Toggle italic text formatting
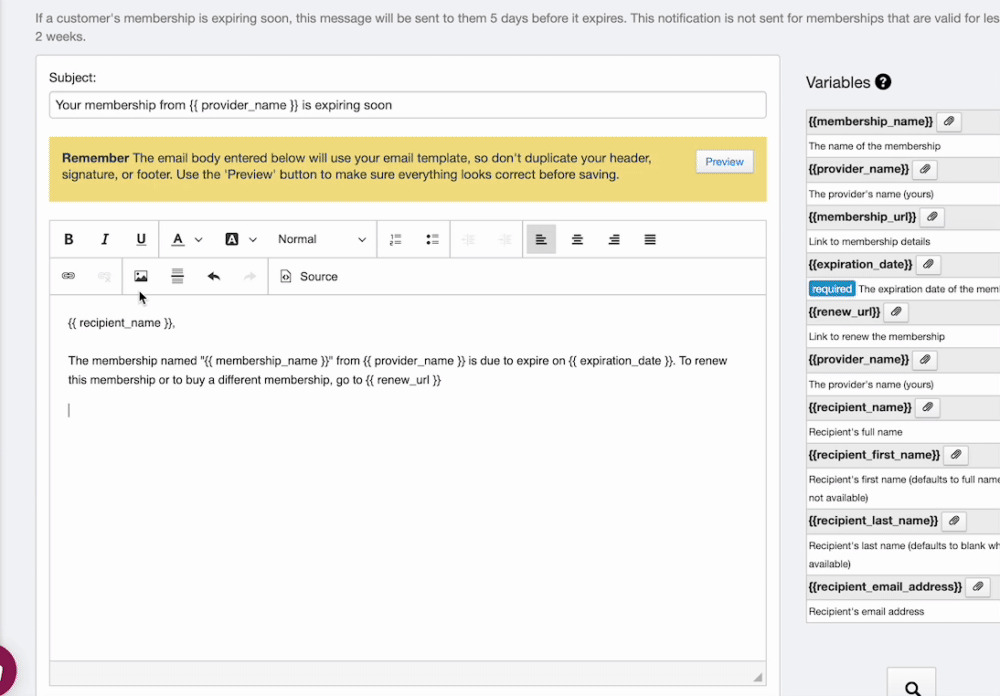The width and height of the screenshot is (1000, 696). (x=105, y=239)
